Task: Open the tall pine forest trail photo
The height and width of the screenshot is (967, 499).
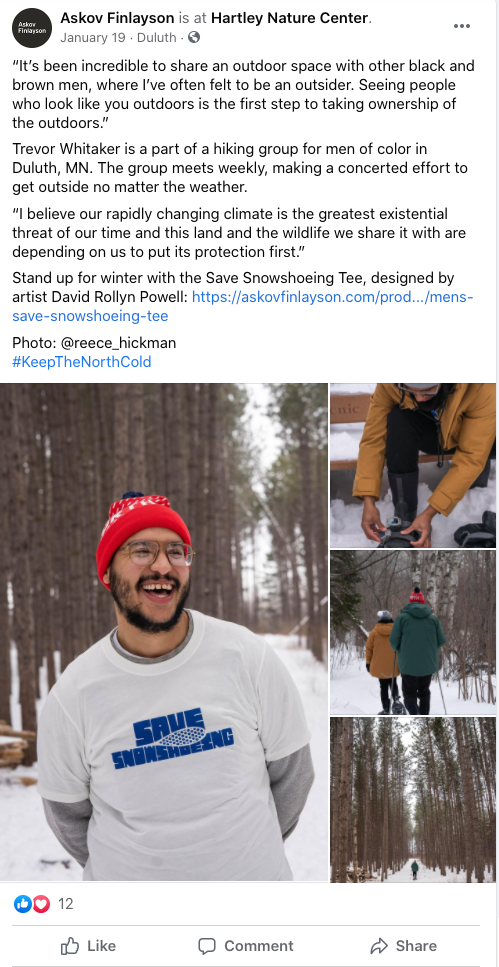Action: pos(413,799)
